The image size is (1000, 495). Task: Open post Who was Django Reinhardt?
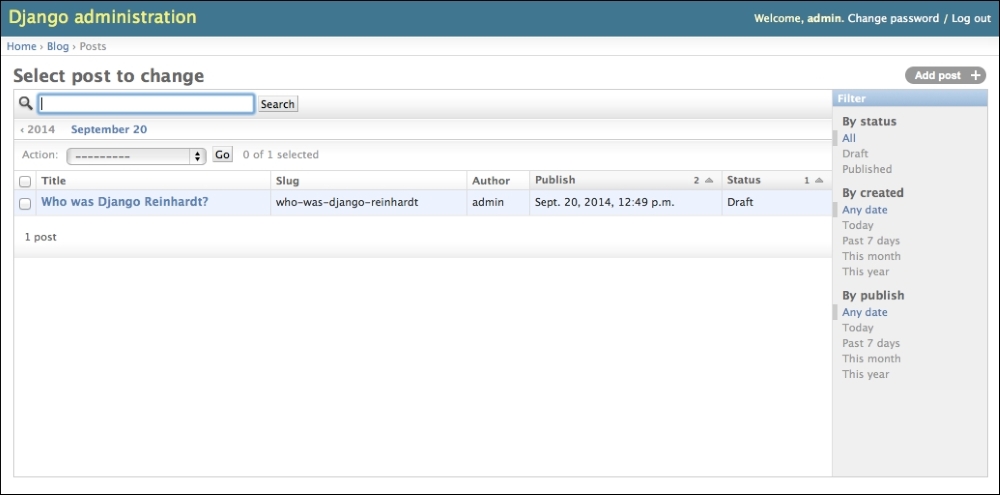(124, 202)
